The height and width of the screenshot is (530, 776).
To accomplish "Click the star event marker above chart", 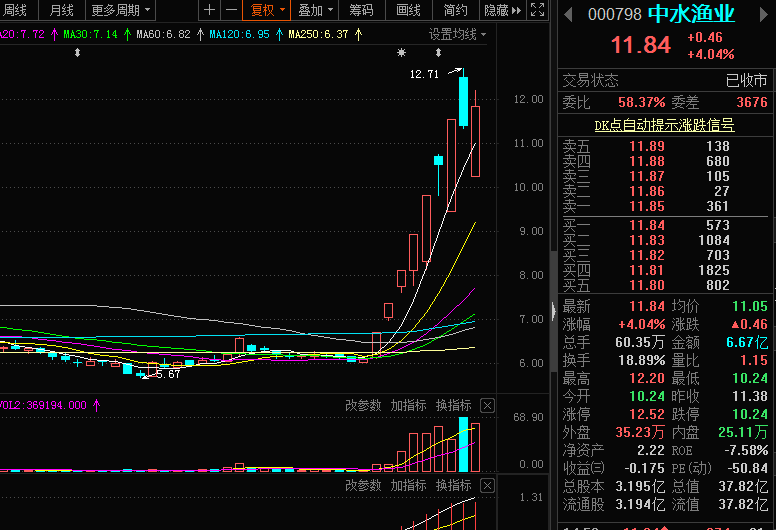I will 401,52.
